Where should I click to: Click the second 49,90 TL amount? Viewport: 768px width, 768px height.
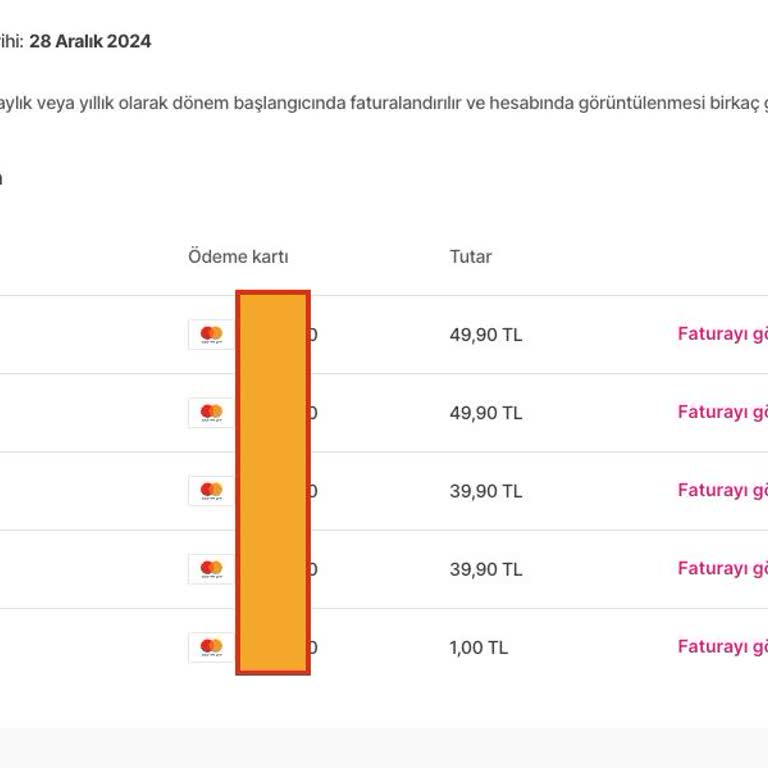(x=485, y=413)
